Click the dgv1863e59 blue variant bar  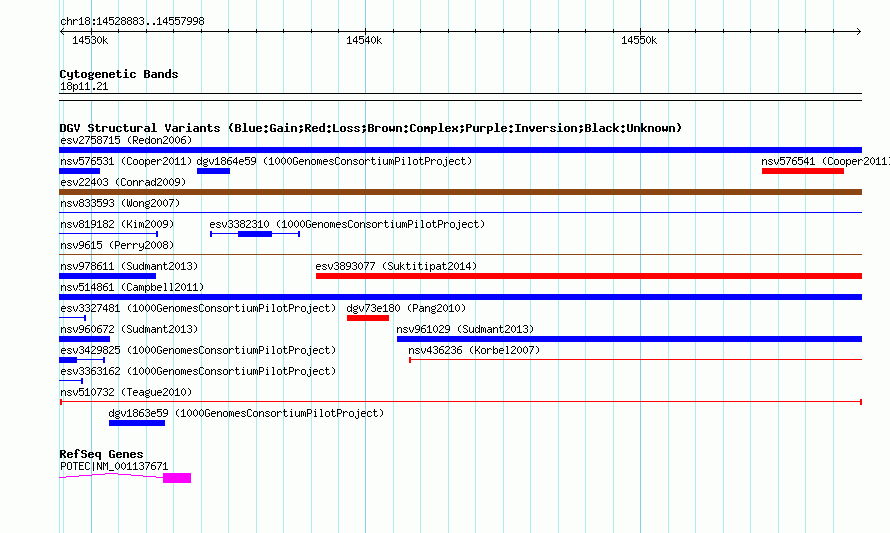[137, 423]
